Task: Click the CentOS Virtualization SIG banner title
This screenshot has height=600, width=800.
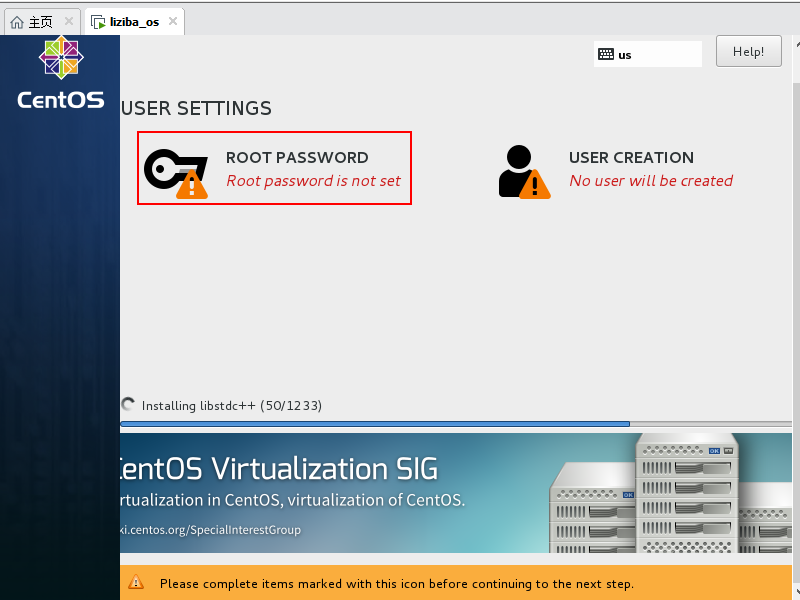Action: coord(279,469)
